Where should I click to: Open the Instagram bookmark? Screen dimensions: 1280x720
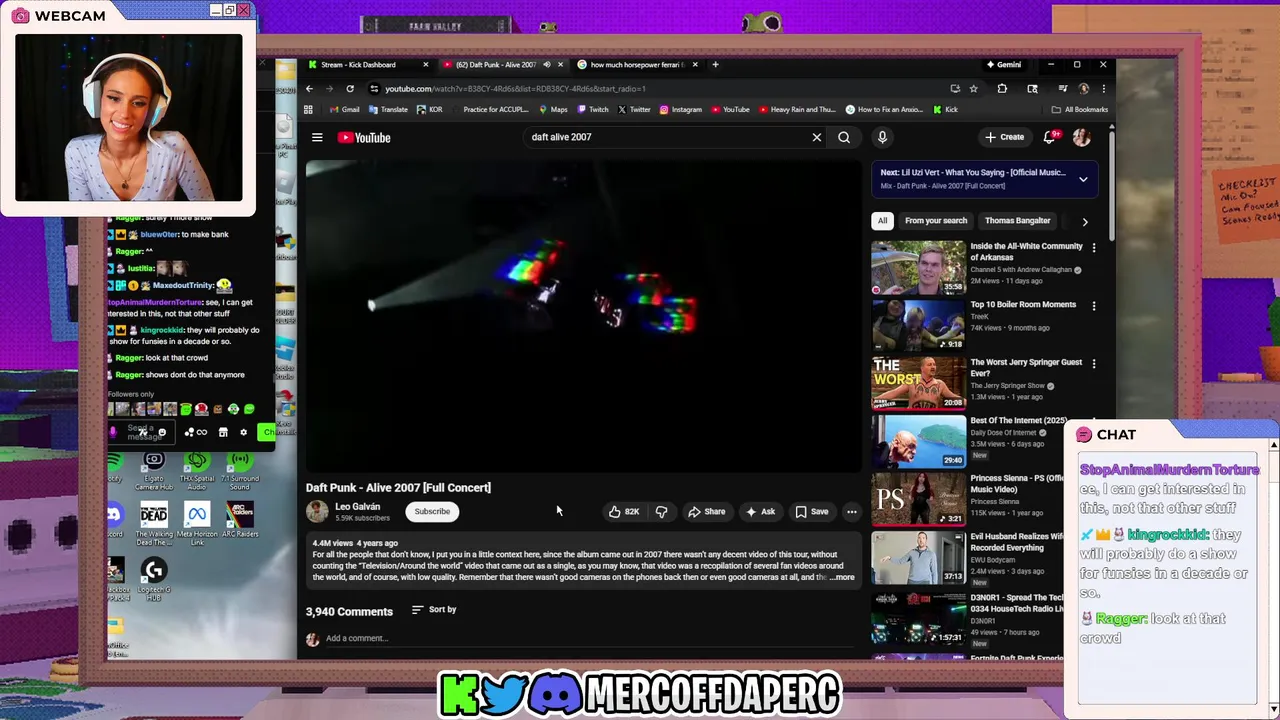680,110
